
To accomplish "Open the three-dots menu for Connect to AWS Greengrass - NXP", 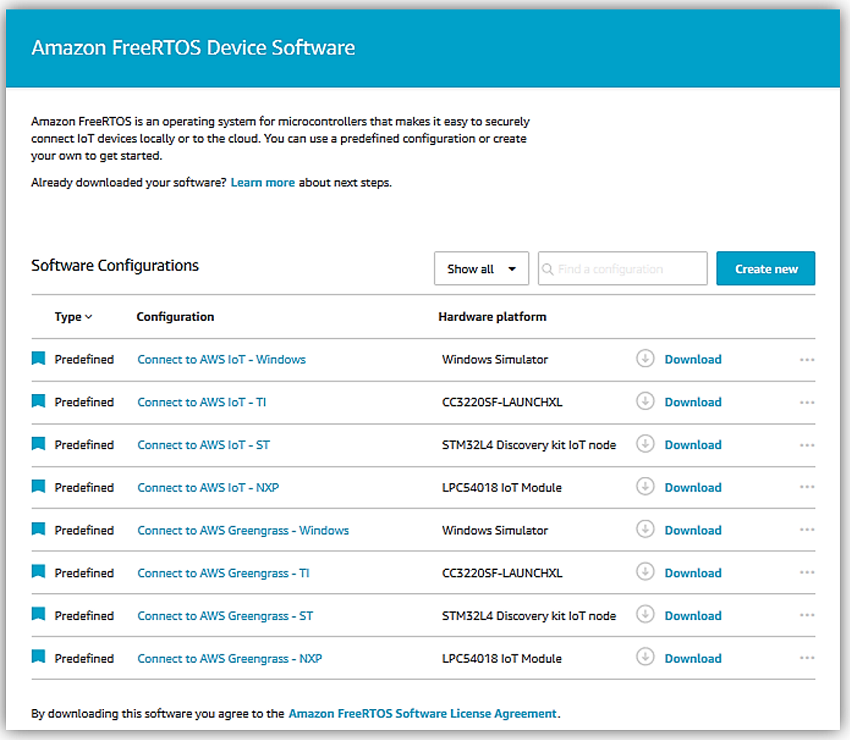I will [807, 659].
